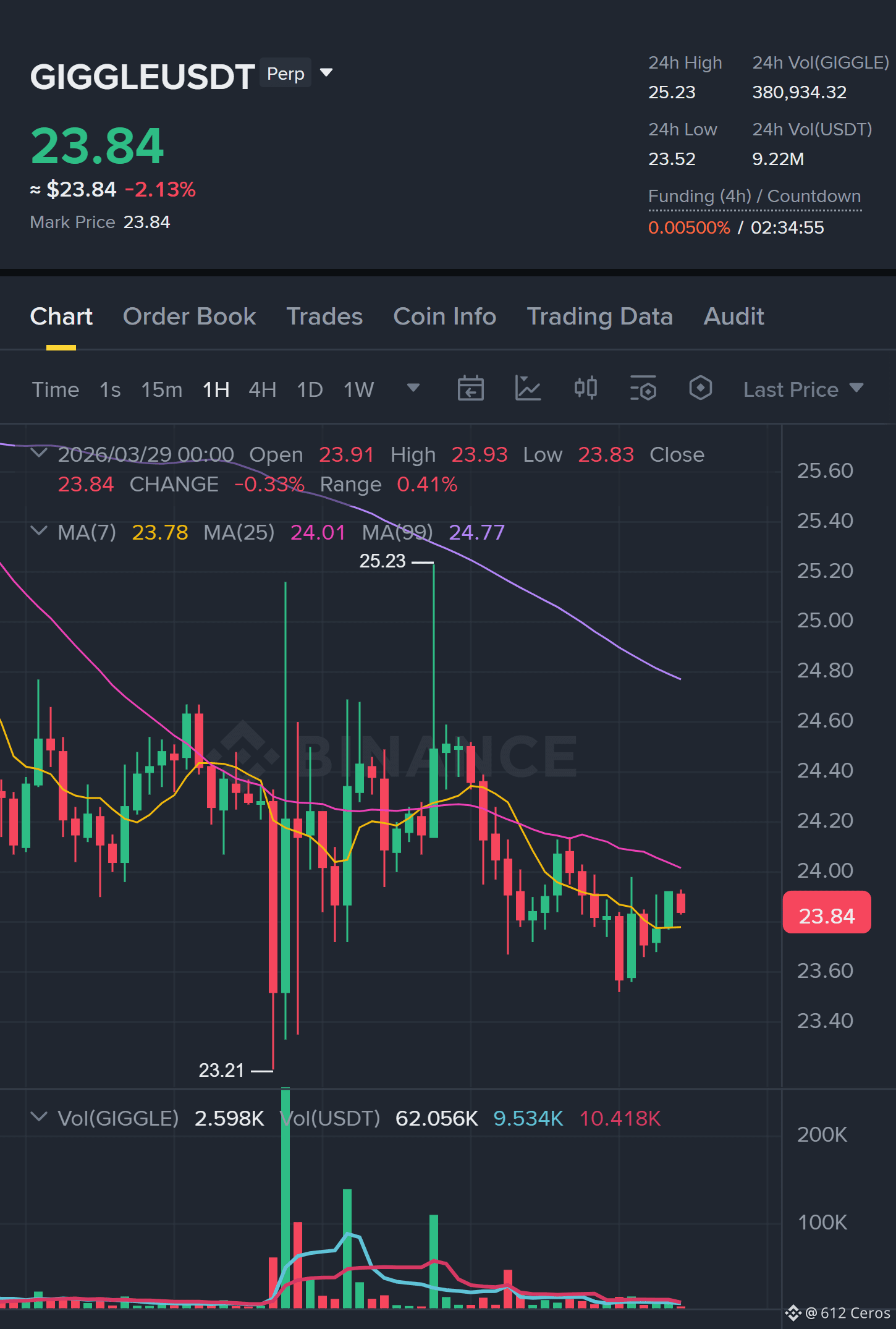The image size is (896, 1329).
Task: Select the 15m timeframe
Action: tap(161, 389)
